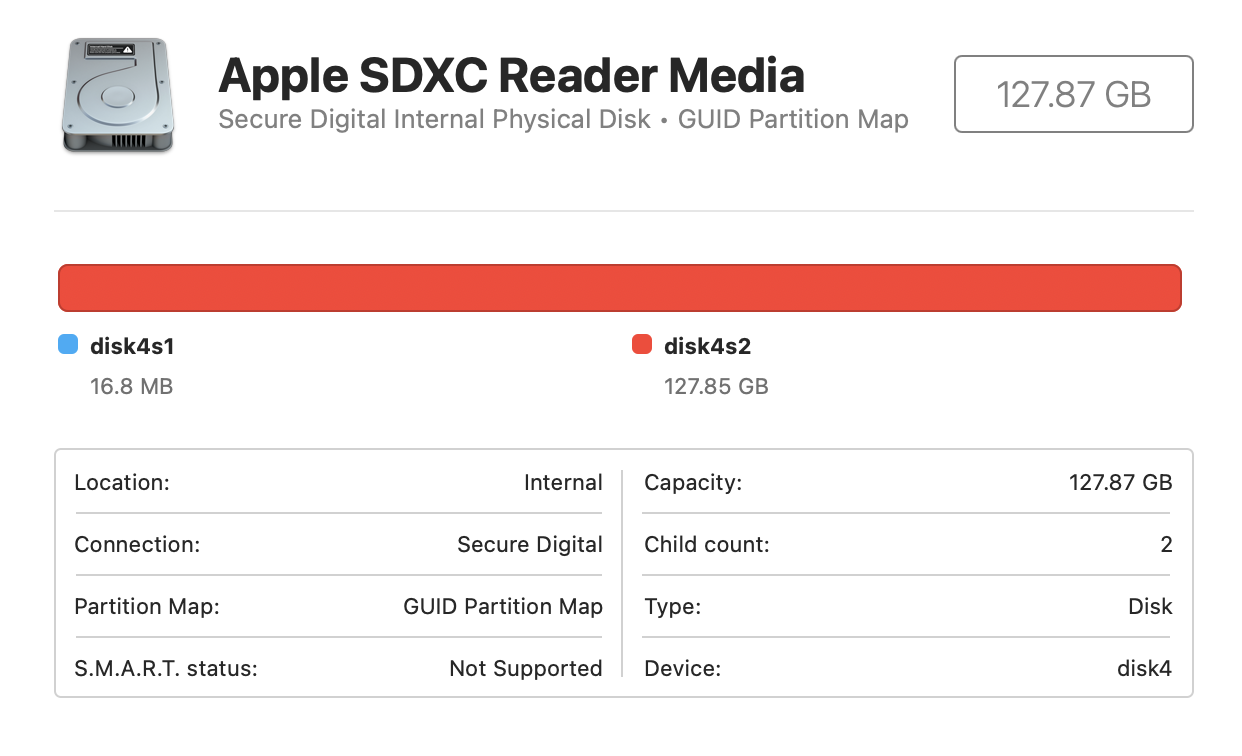Click the red disk4s2 color swatch
Screen dimensions: 1242x756
(642, 346)
